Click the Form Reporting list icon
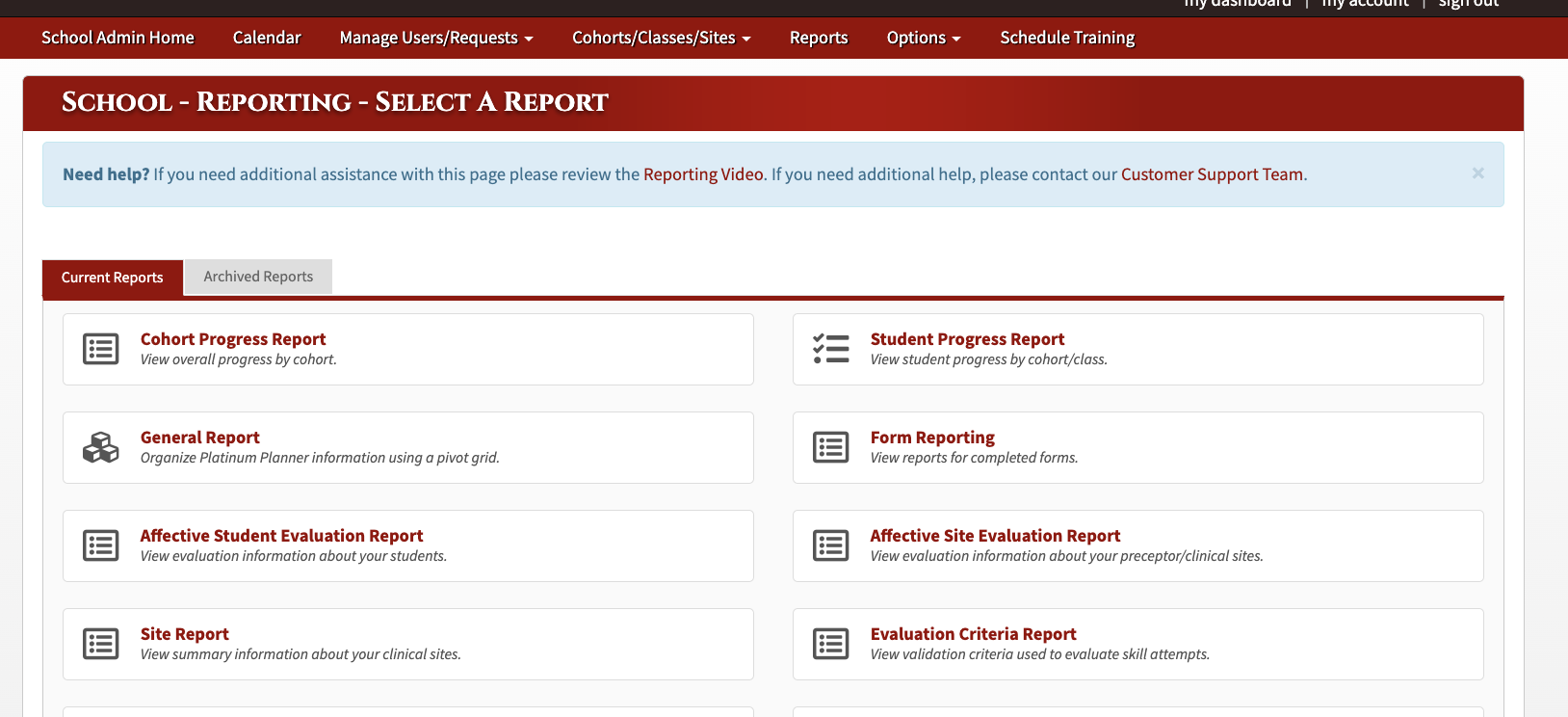This screenshot has width=1568, height=717. tap(831, 447)
